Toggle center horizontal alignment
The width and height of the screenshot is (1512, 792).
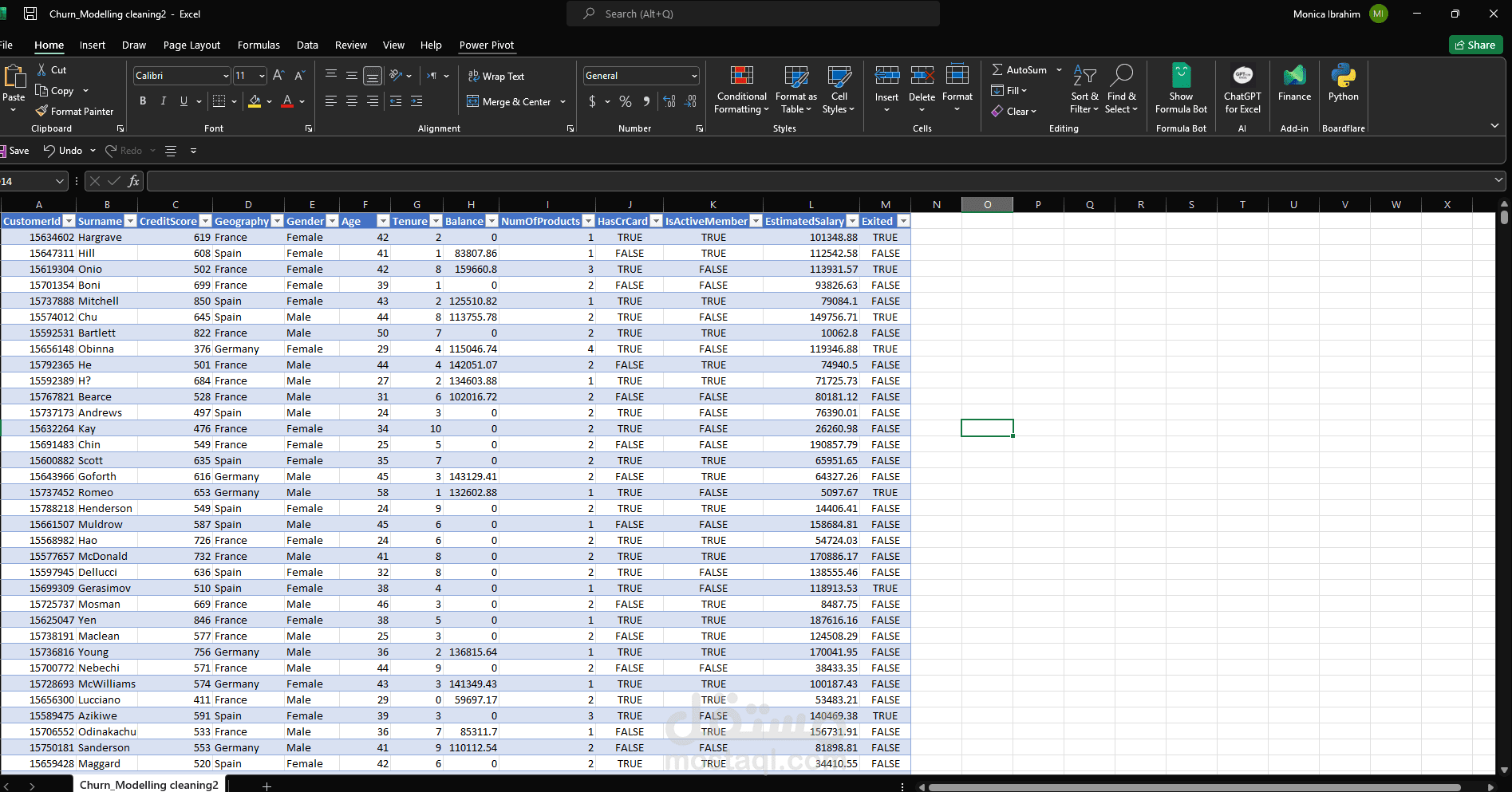(x=352, y=101)
